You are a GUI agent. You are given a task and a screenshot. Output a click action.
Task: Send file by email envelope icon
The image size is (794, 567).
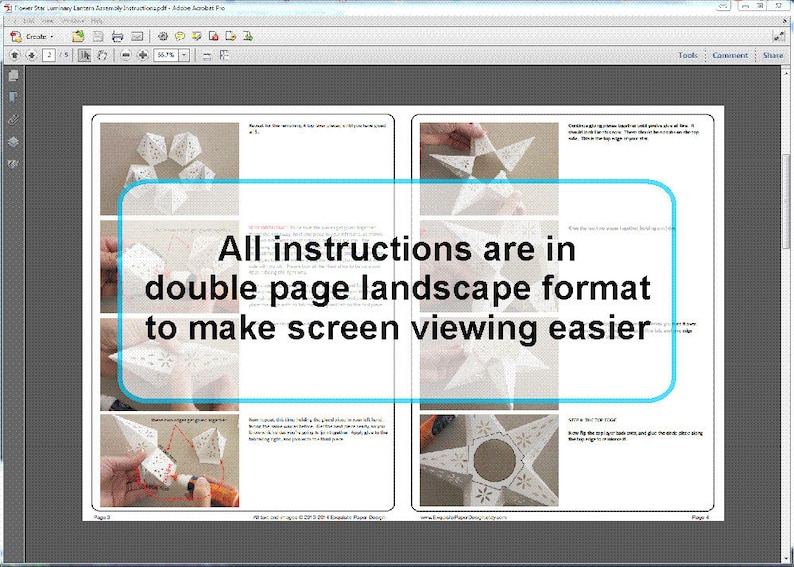click(x=137, y=36)
